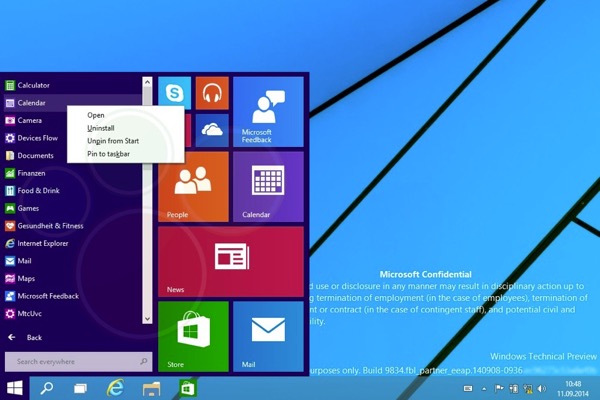
Task: Click the Search everywhere field
Action: pyautogui.click(x=78, y=362)
